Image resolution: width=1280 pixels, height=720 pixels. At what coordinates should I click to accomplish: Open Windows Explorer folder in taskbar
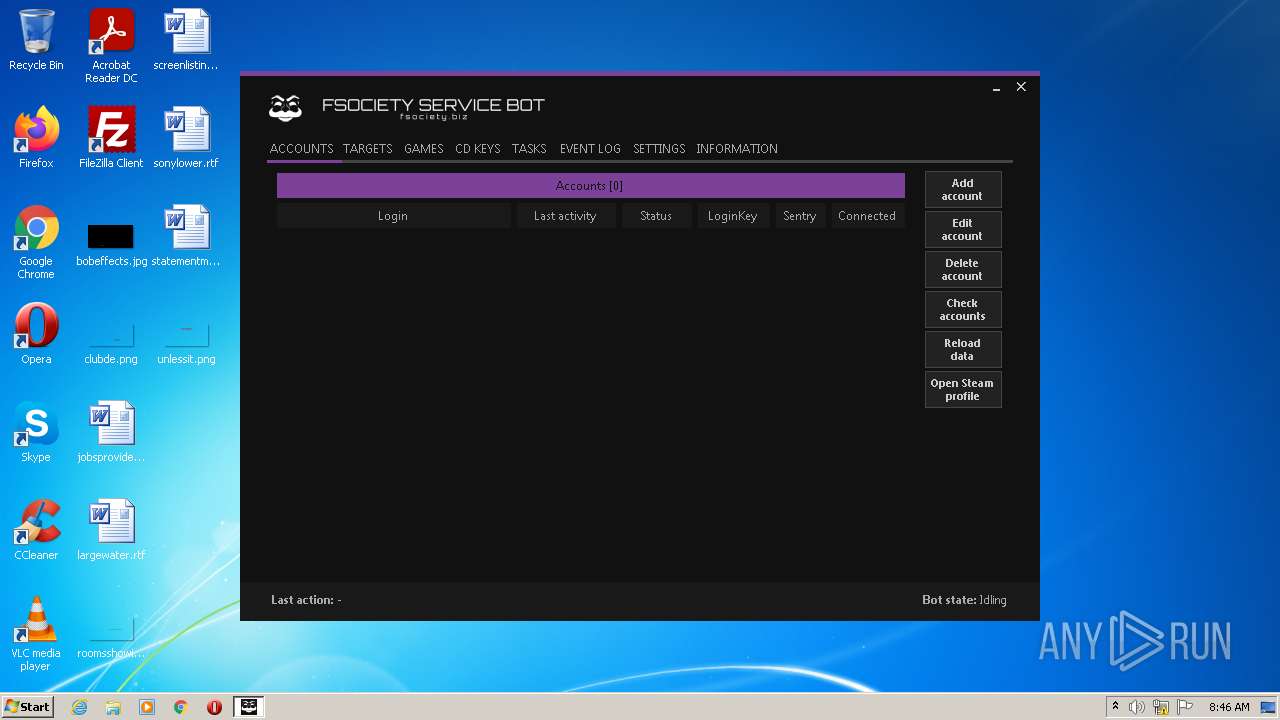(113, 707)
